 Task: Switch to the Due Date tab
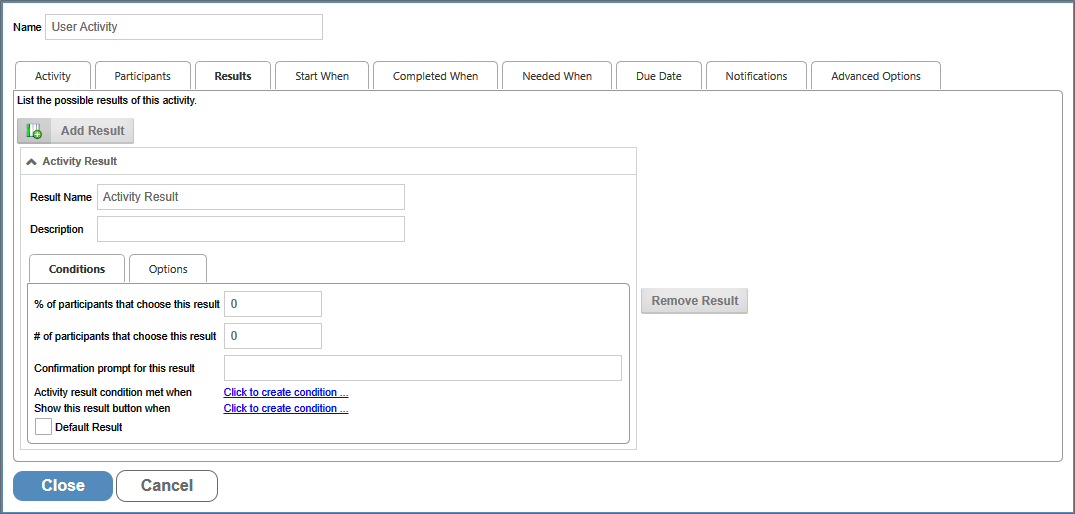658,76
